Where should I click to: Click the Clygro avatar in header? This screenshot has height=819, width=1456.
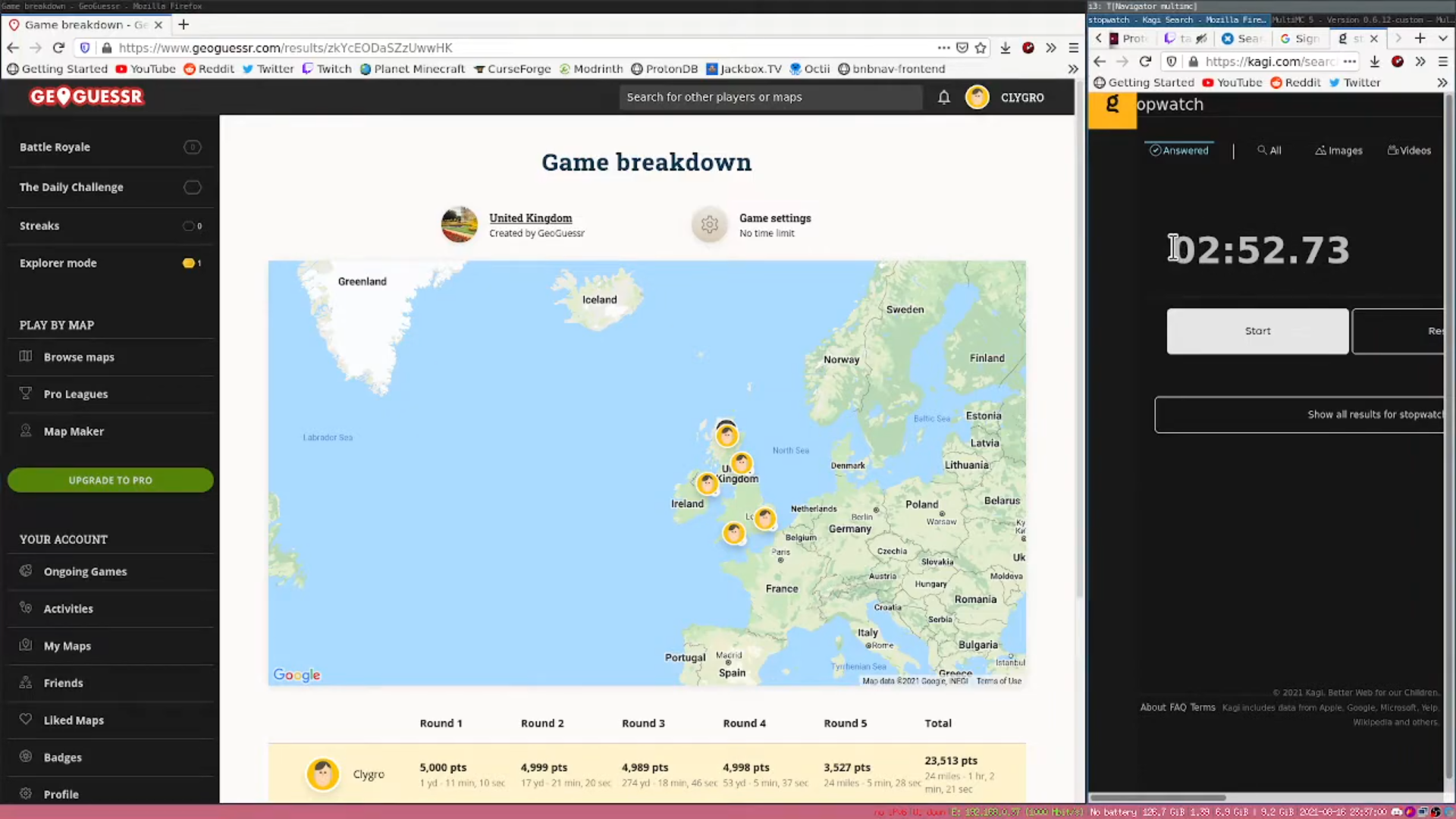tap(977, 97)
